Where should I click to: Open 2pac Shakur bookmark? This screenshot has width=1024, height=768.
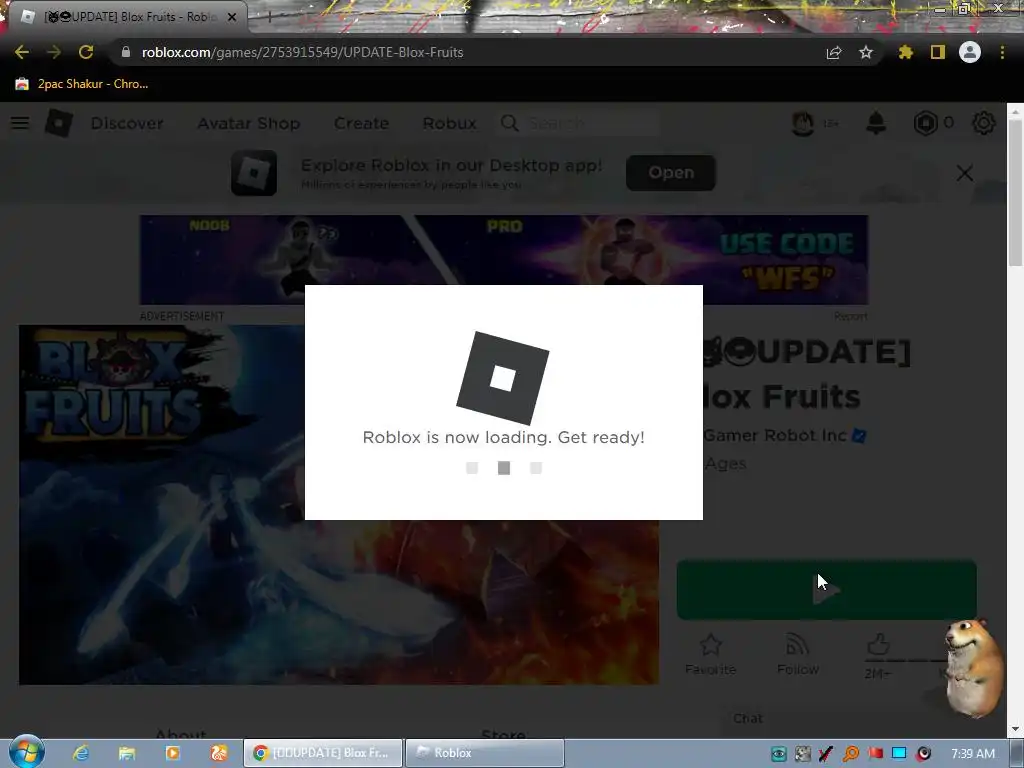[x=82, y=84]
